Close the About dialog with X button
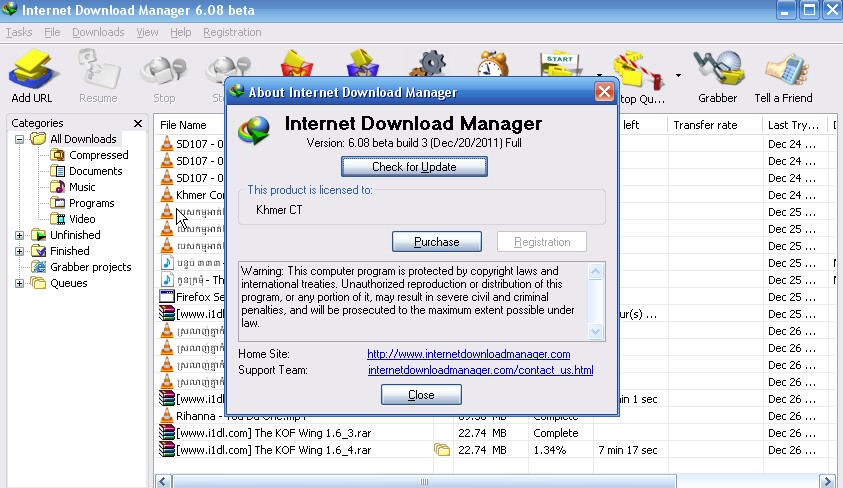The width and height of the screenshot is (843, 488). (604, 92)
